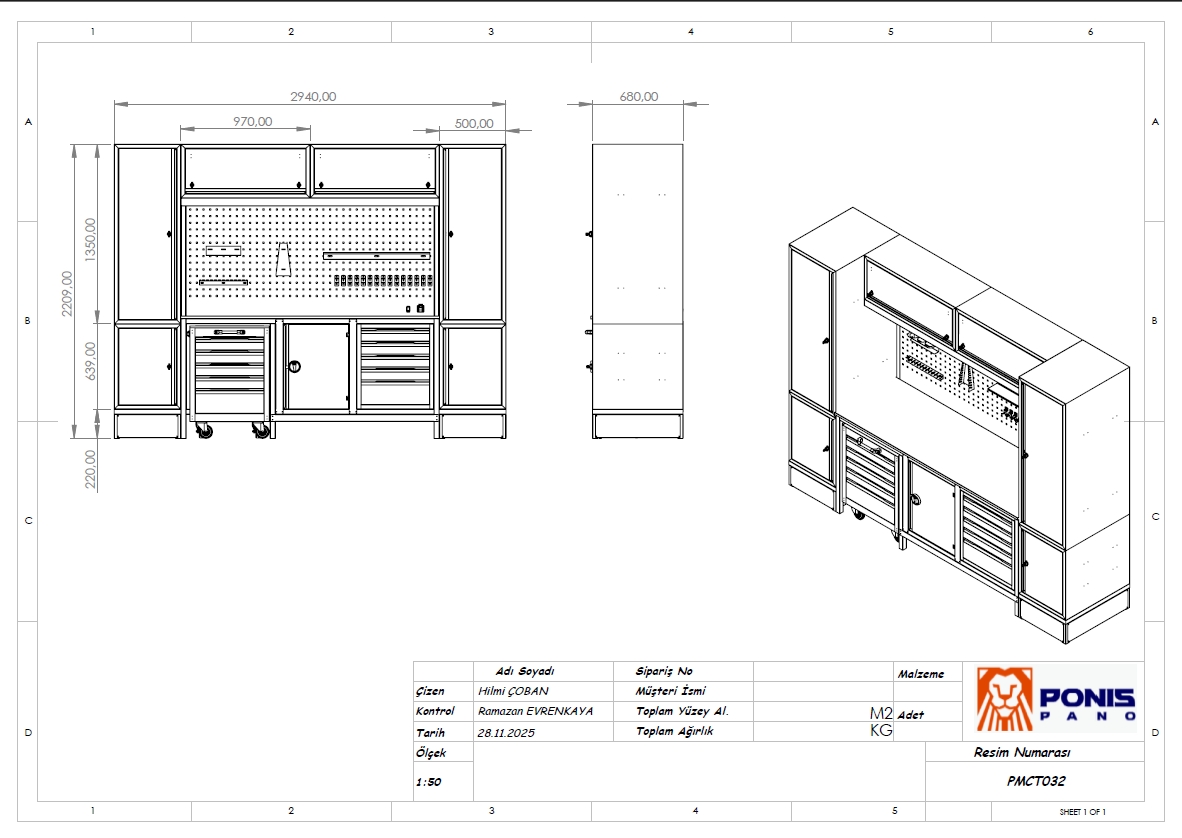Click the SHEET 1 OF 1 label
Screen dimensions: 1182x838
coord(1082,811)
